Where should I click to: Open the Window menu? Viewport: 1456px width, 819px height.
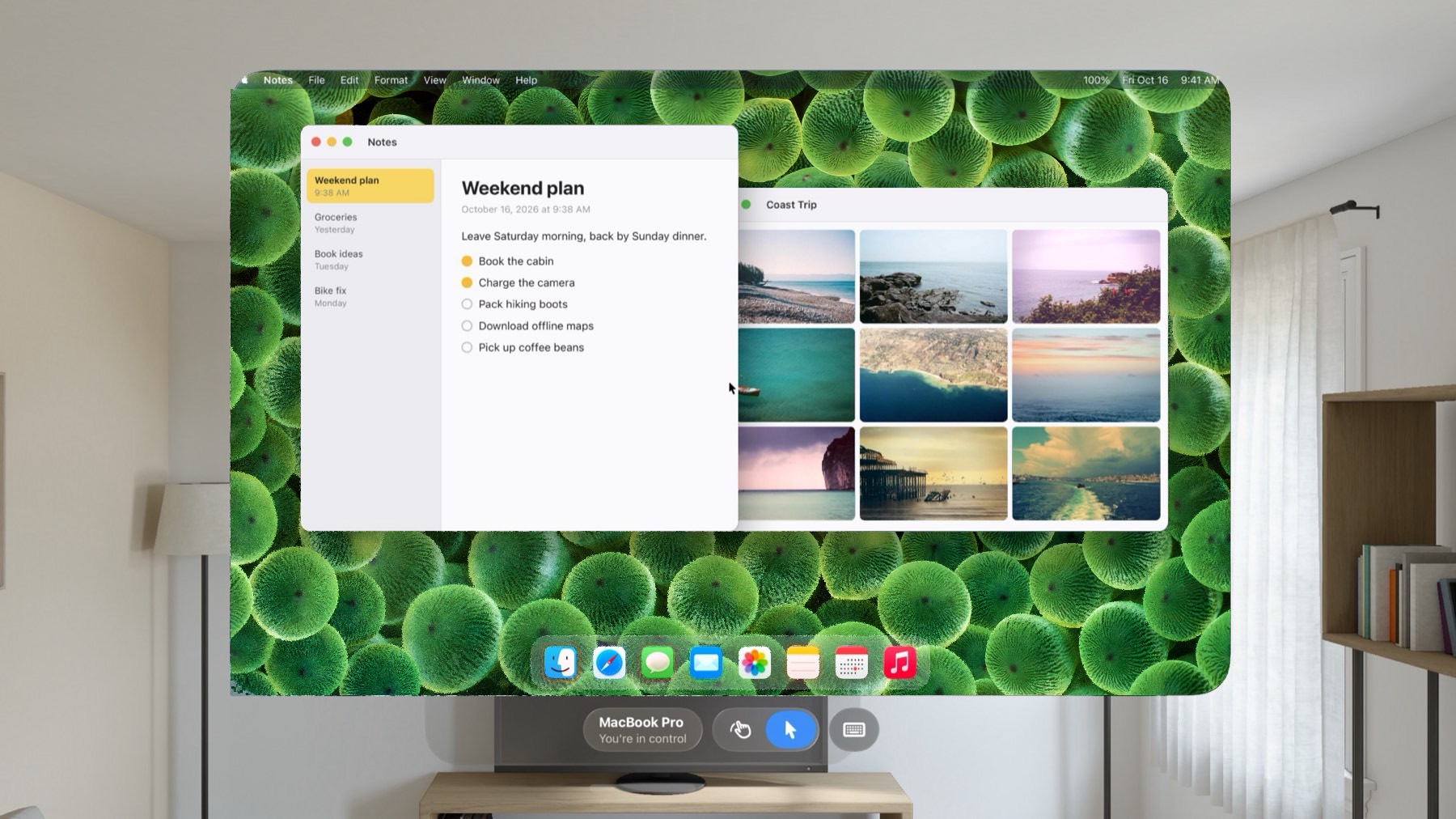coord(480,80)
